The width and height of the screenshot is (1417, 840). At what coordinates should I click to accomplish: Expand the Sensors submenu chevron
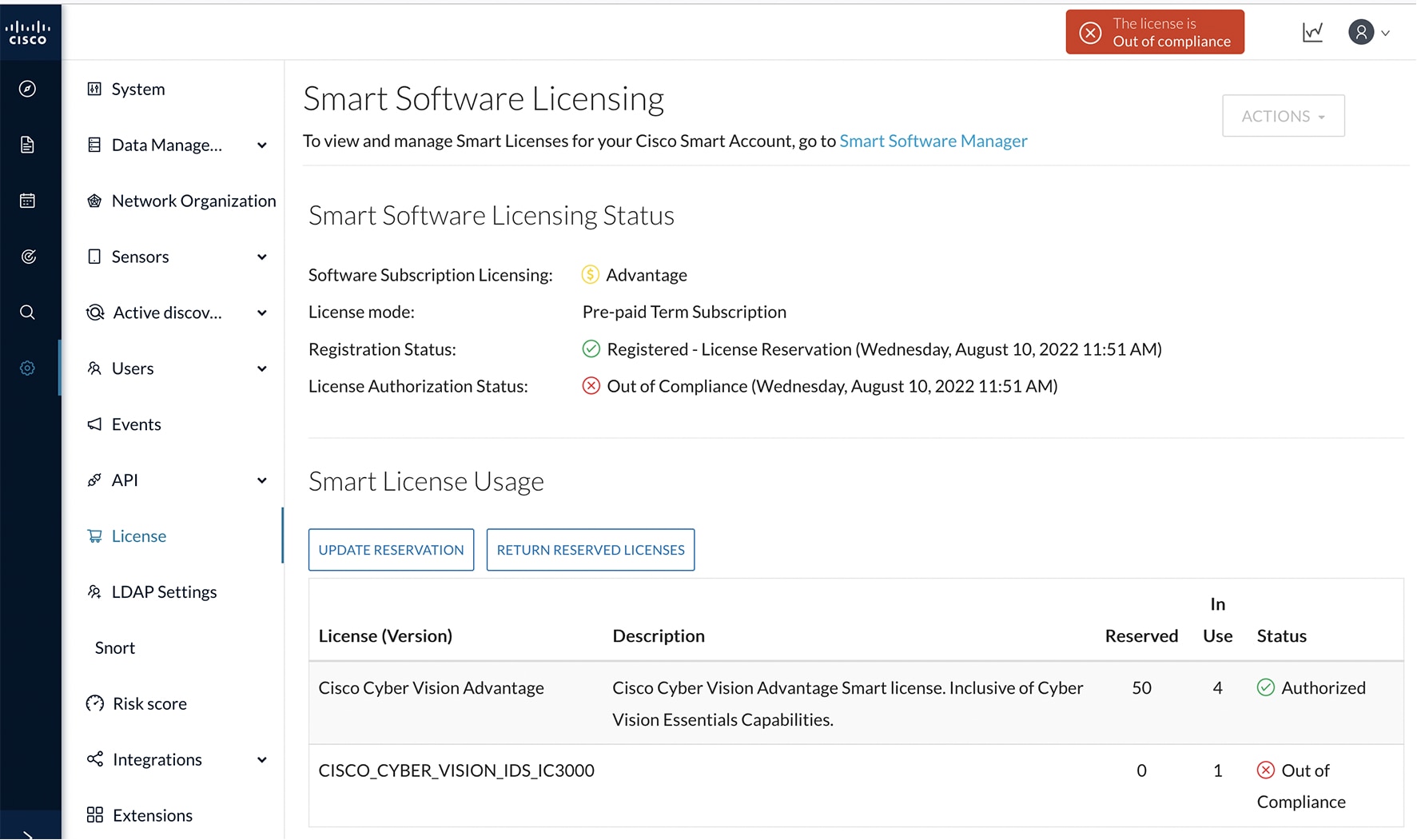pos(261,257)
